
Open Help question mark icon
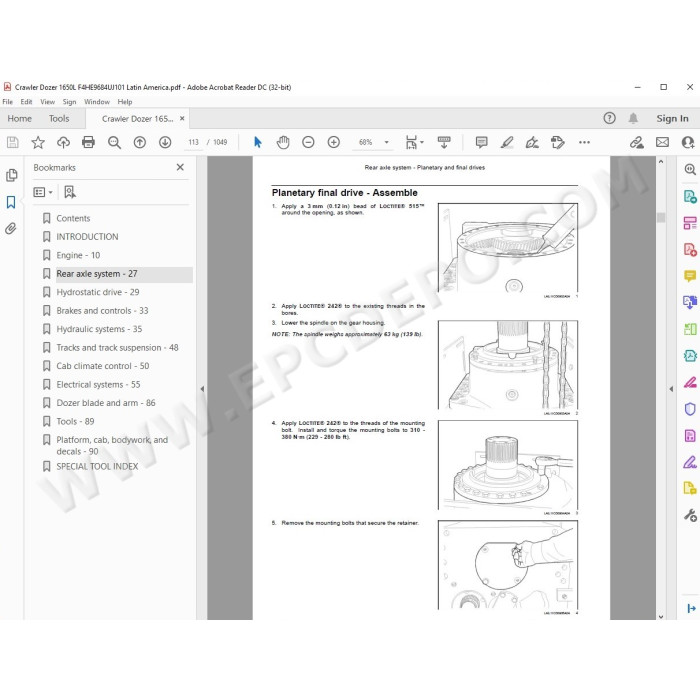(x=609, y=118)
